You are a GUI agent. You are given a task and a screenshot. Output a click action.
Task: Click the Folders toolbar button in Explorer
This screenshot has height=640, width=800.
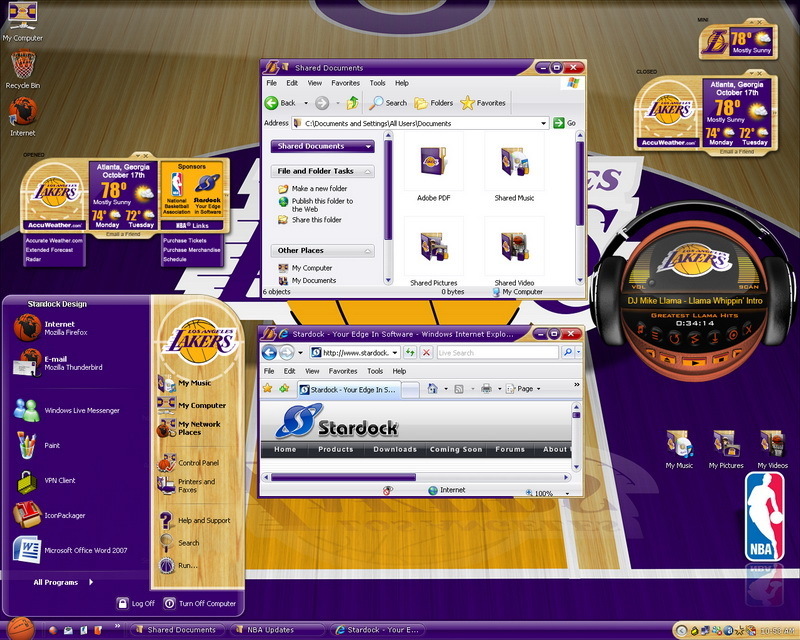434,103
